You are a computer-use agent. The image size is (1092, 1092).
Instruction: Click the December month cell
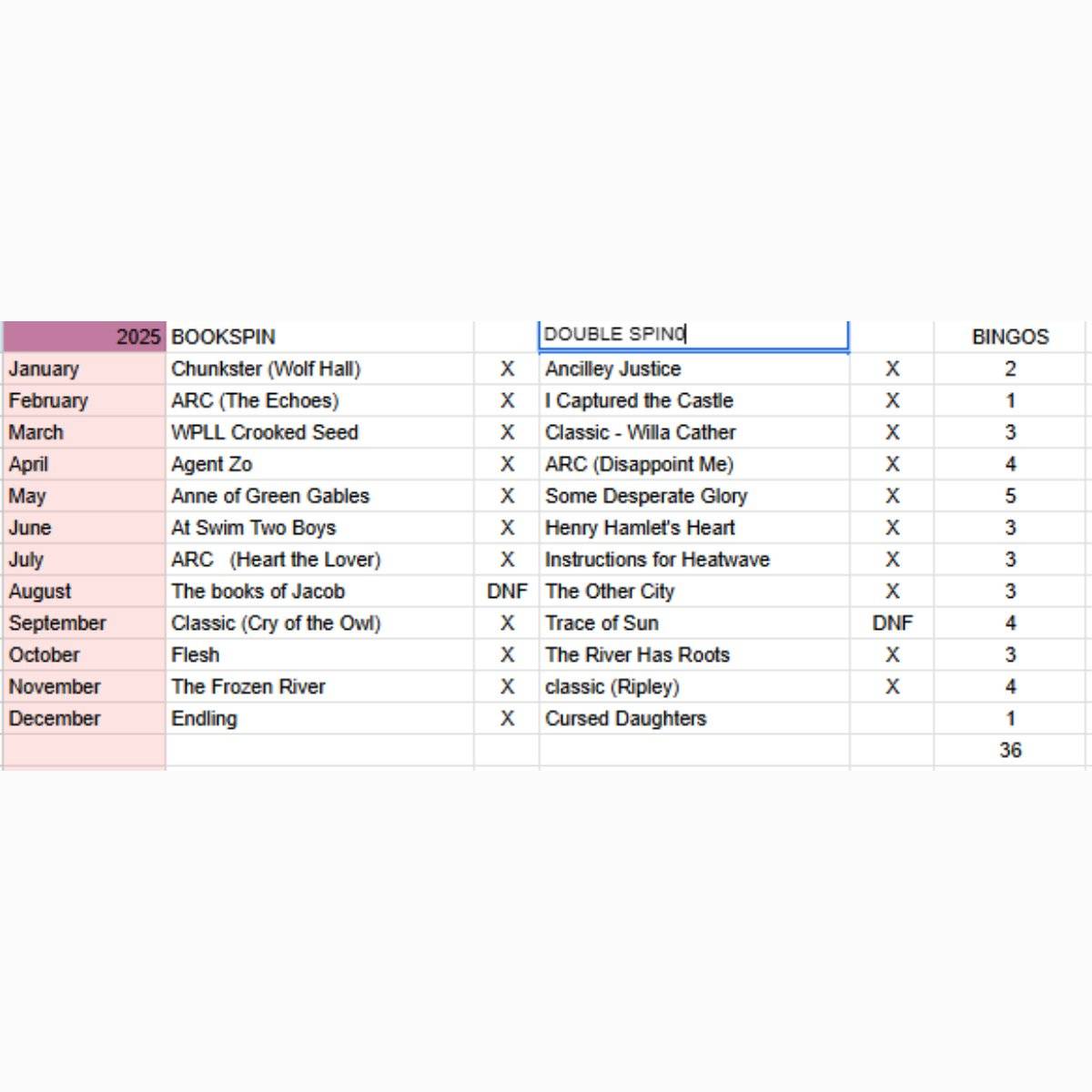(x=84, y=719)
